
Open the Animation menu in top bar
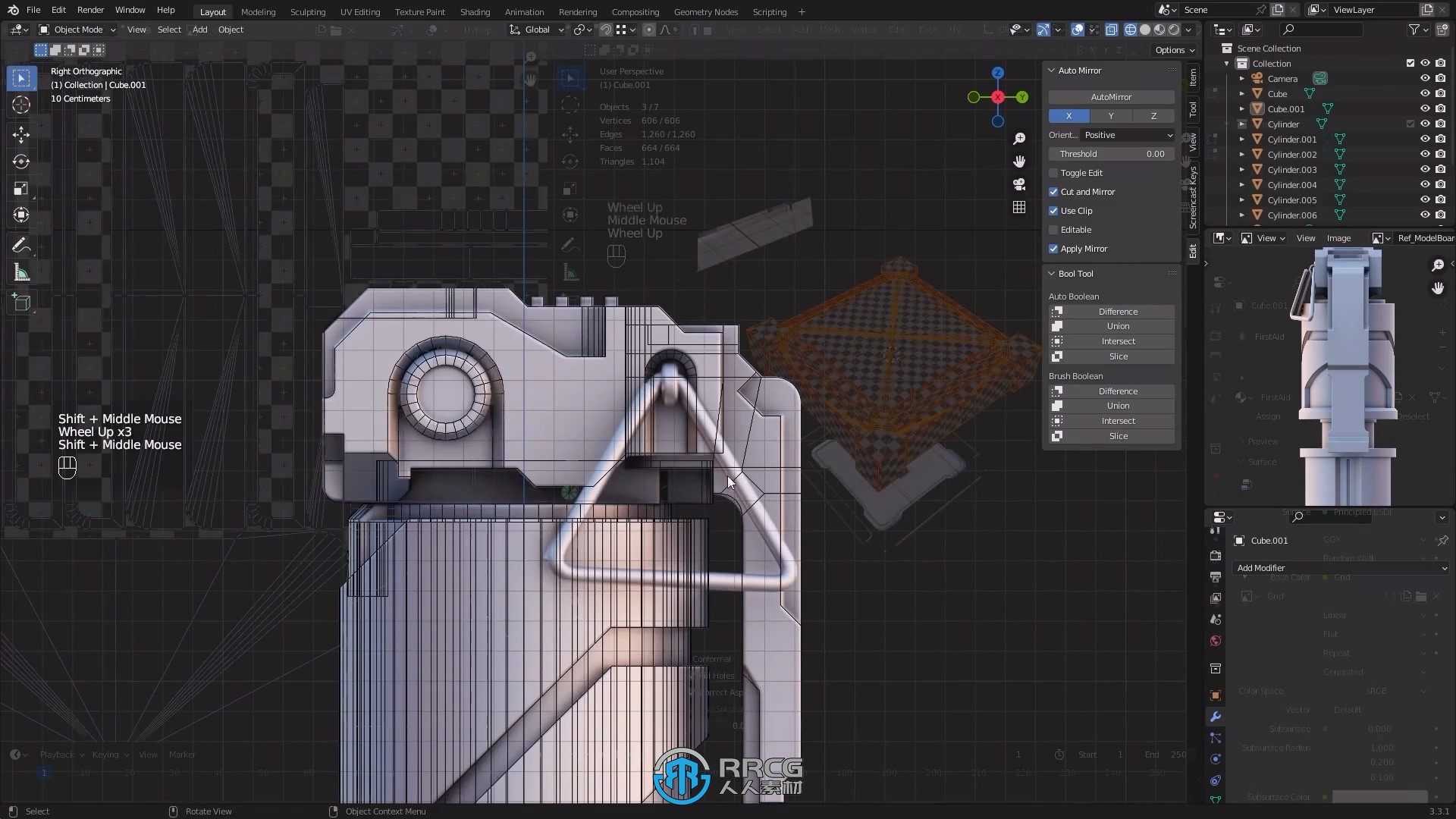(x=524, y=11)
